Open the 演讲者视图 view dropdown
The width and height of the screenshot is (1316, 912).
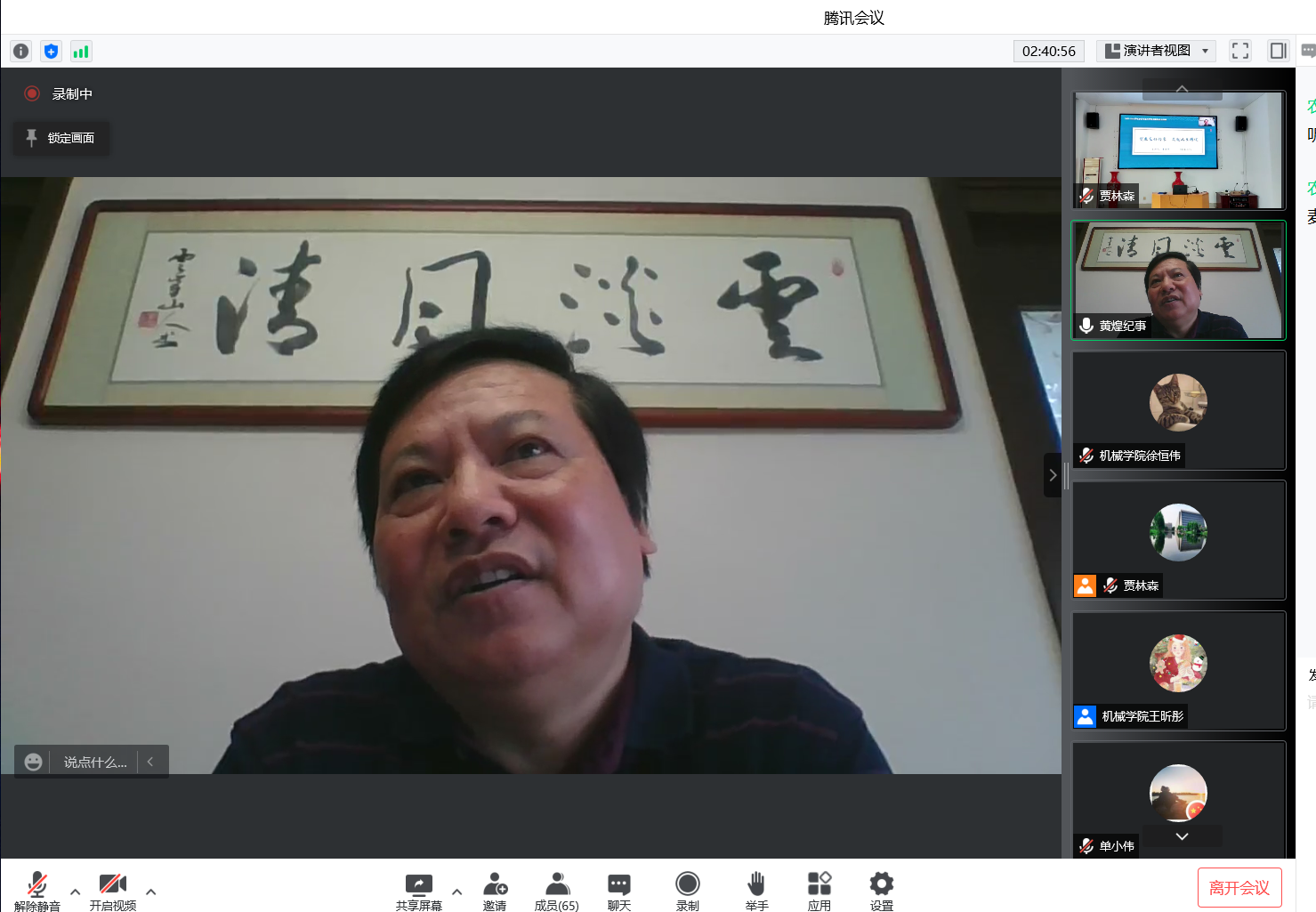(1156, 51)
